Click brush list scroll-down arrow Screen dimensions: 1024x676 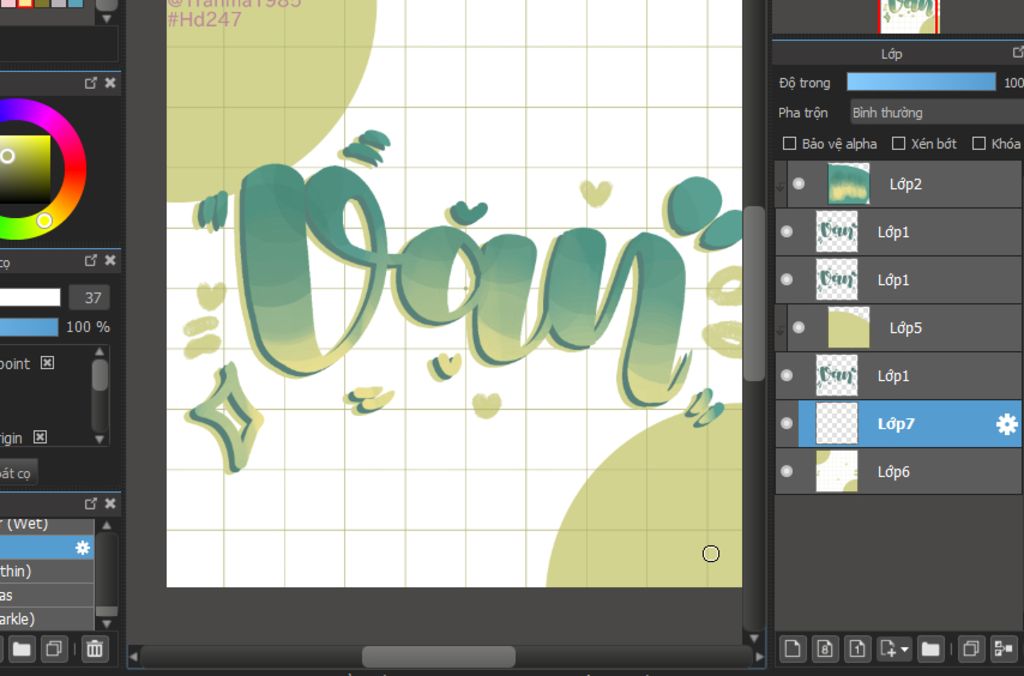click(x=106, y=623)
